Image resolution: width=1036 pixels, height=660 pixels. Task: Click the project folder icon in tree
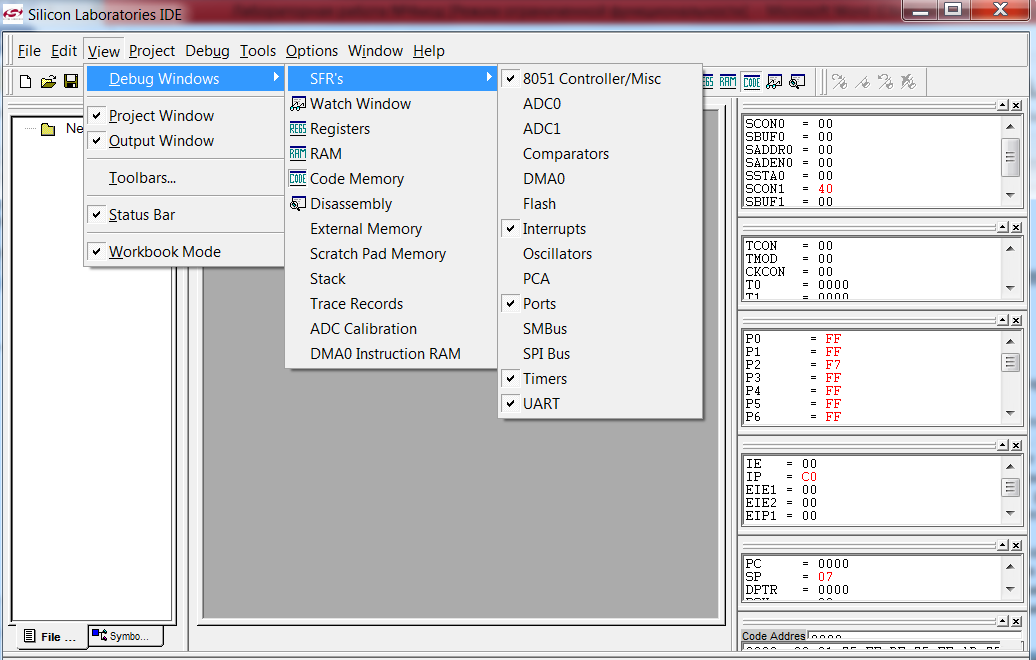[48, 129]
